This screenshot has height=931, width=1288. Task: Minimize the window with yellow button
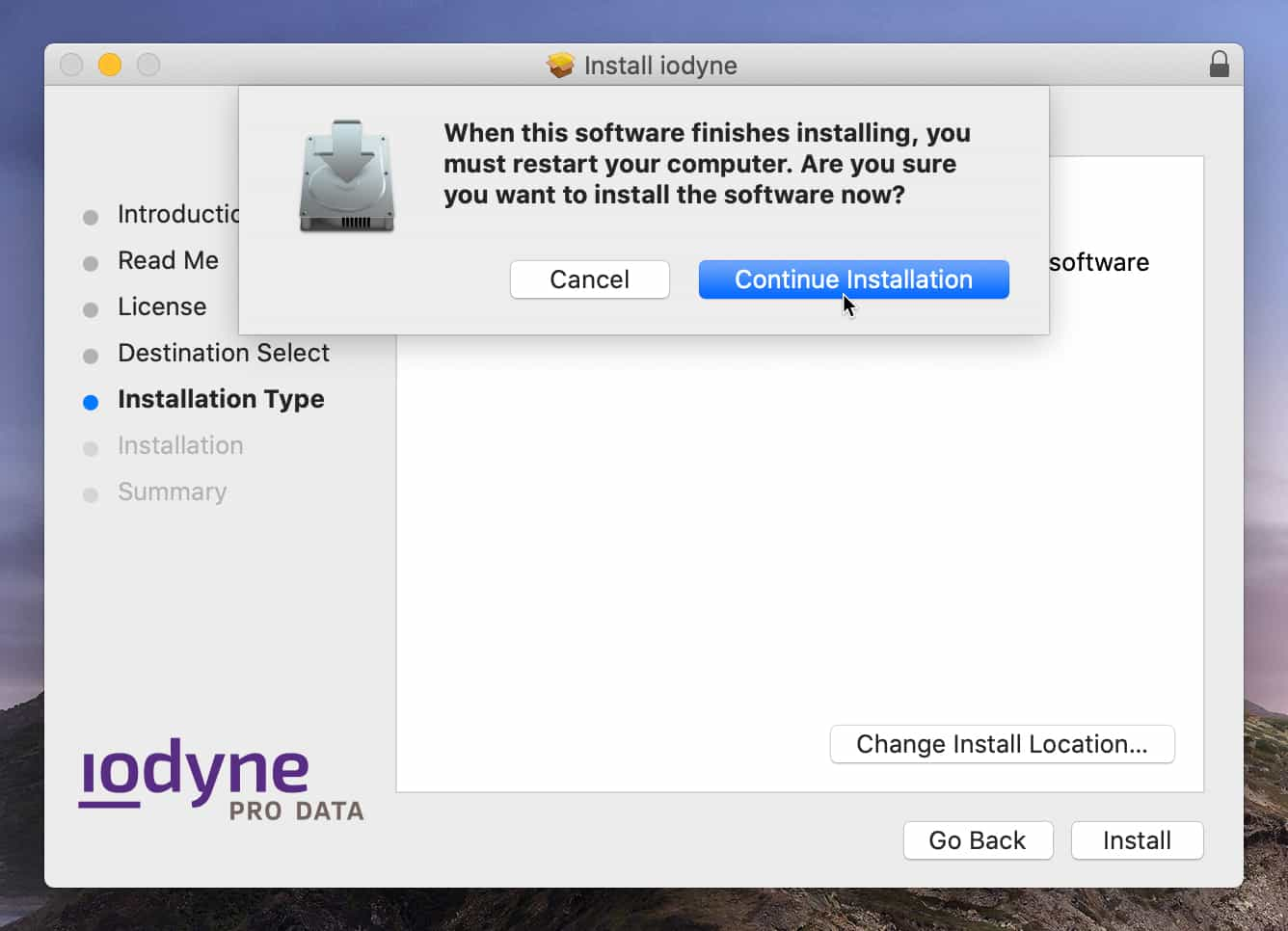110,65
